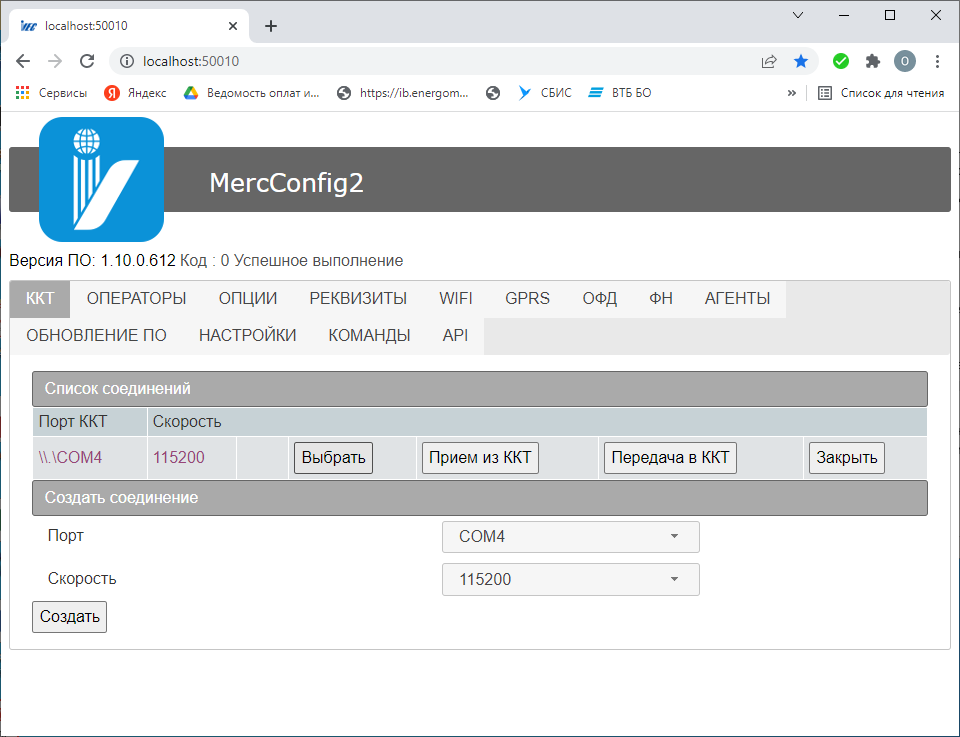Close the localhost:50010 browser tab
The height and width of the screenshot is (737, 960).
233,26
